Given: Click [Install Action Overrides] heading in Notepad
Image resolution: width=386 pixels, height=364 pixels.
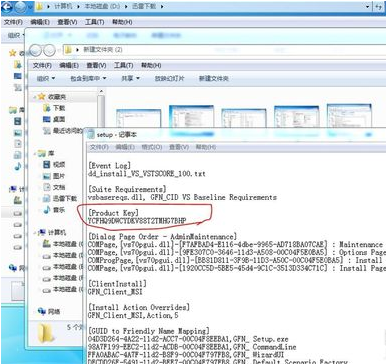Looking at the screenshot, I should (139, 307).
